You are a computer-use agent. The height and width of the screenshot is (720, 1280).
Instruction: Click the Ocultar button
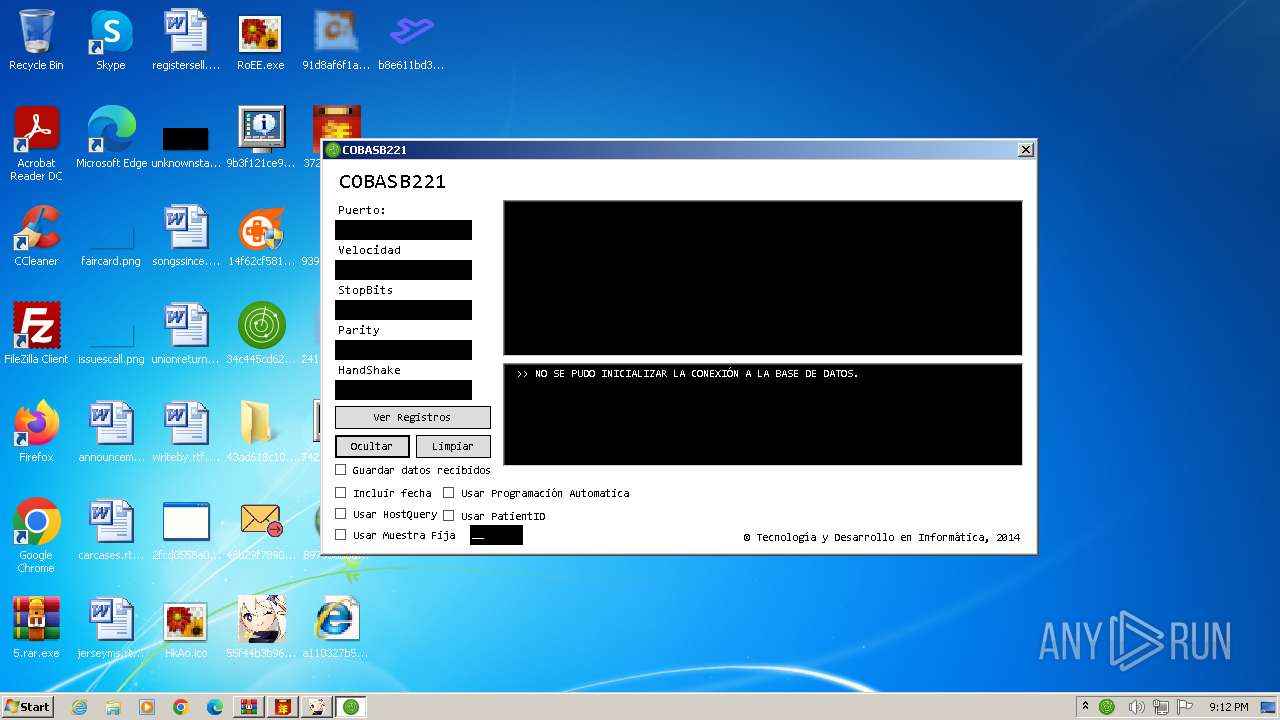[x=372, y=446]
